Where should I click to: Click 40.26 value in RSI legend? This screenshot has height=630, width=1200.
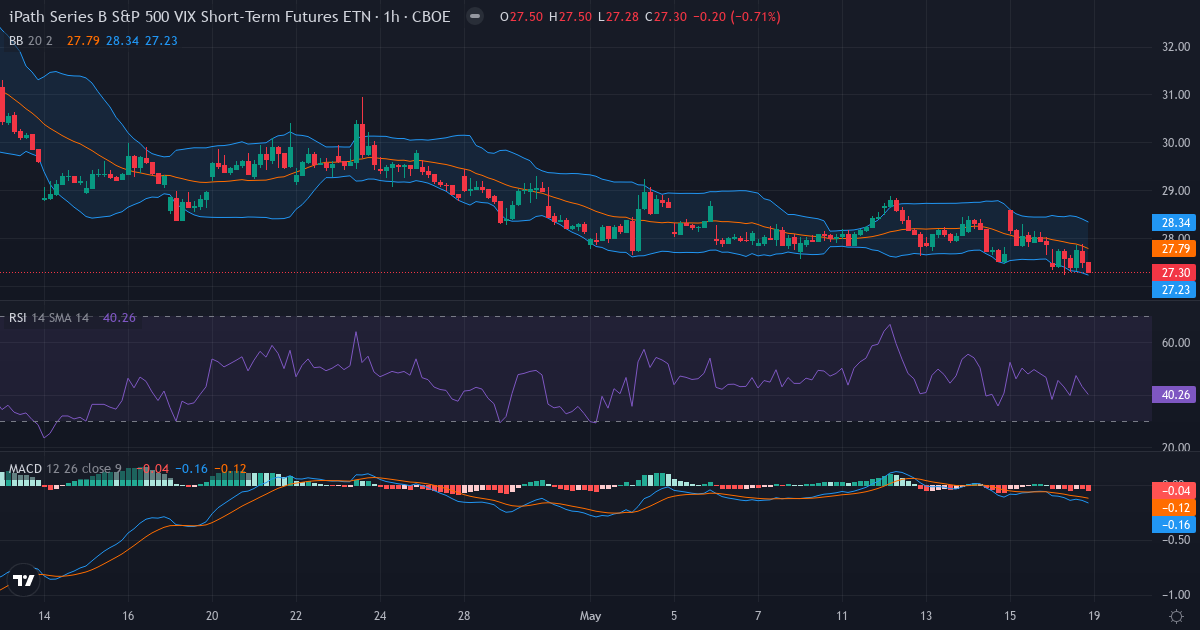(119, 317)
